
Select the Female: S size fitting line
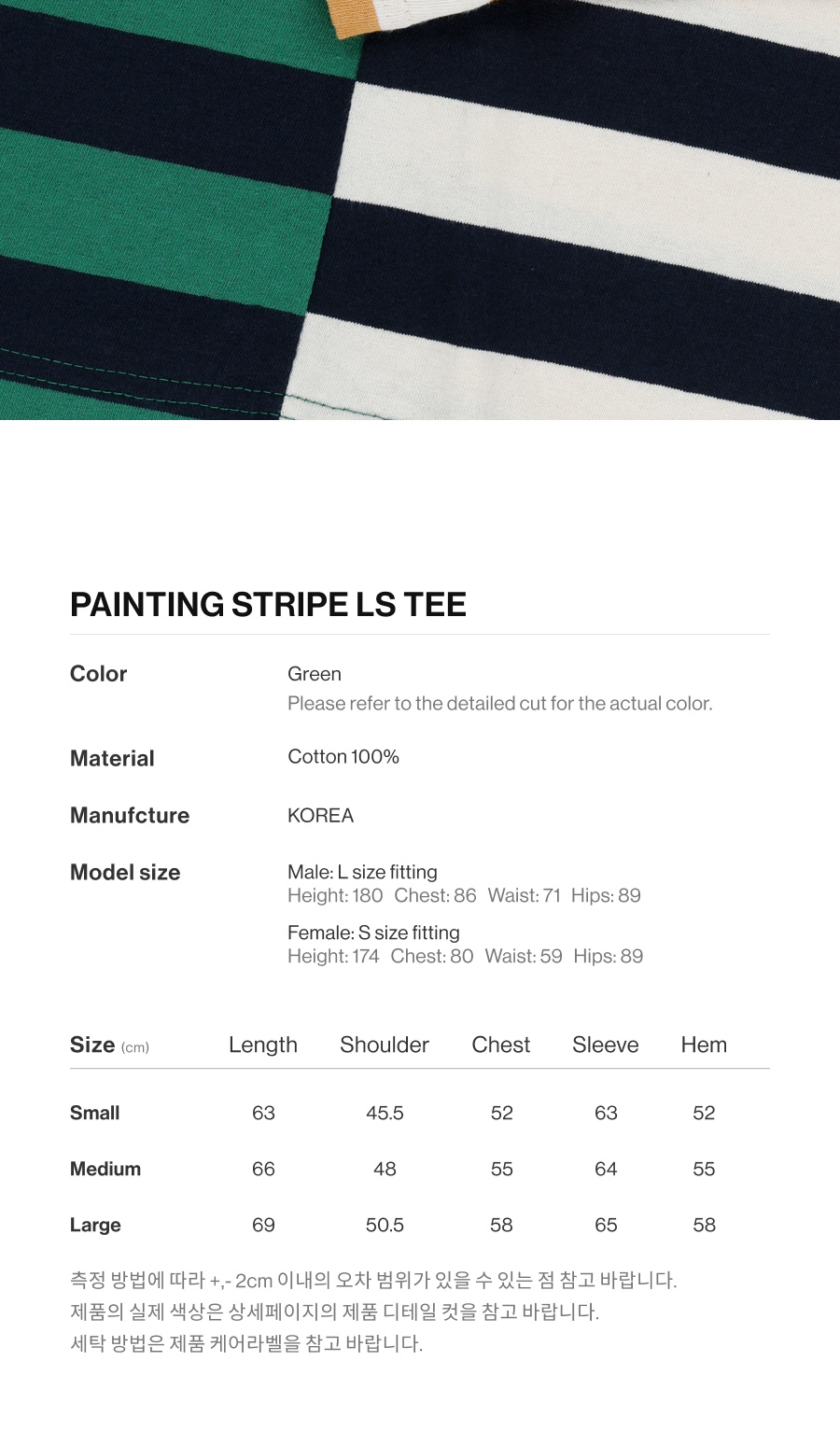373,933
